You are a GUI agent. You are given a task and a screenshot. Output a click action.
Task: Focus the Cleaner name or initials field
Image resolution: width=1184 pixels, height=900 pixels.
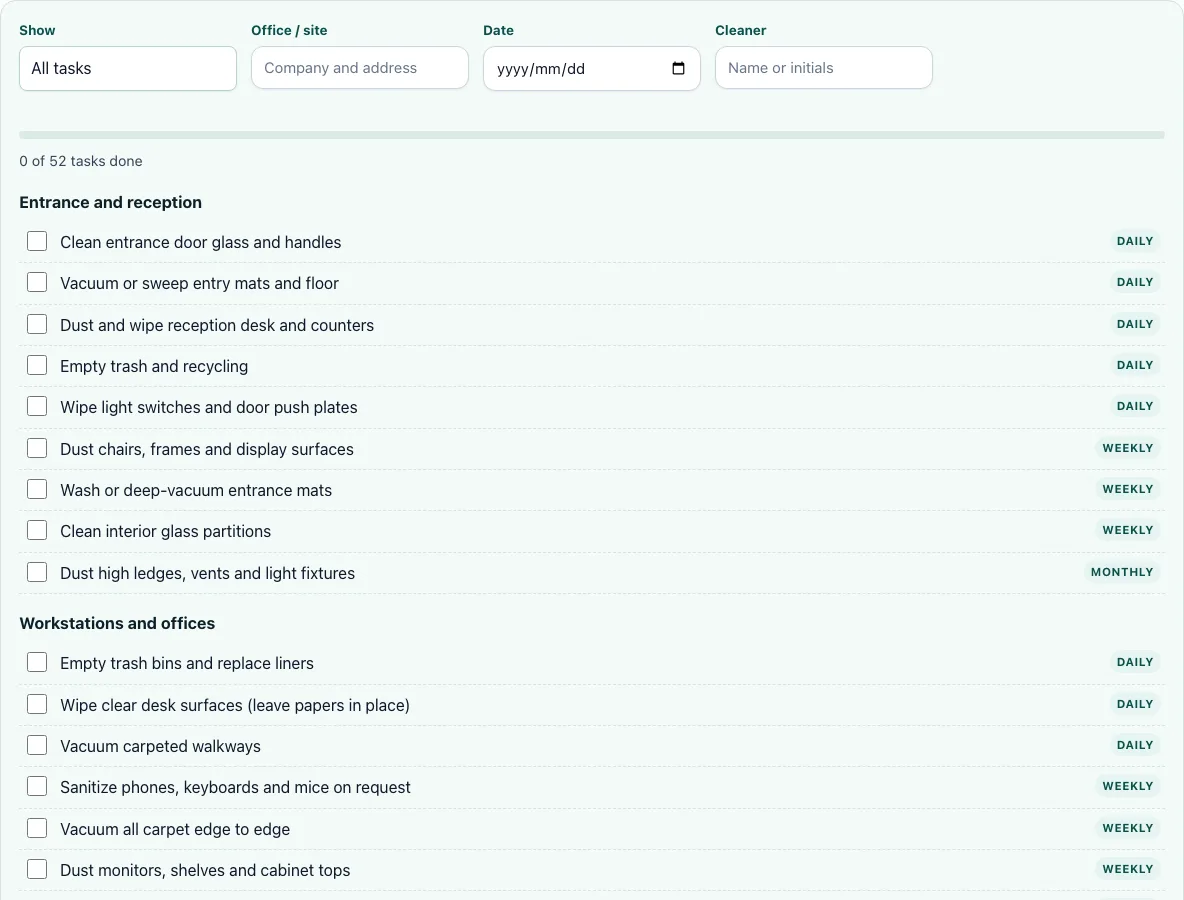(824, 68)
